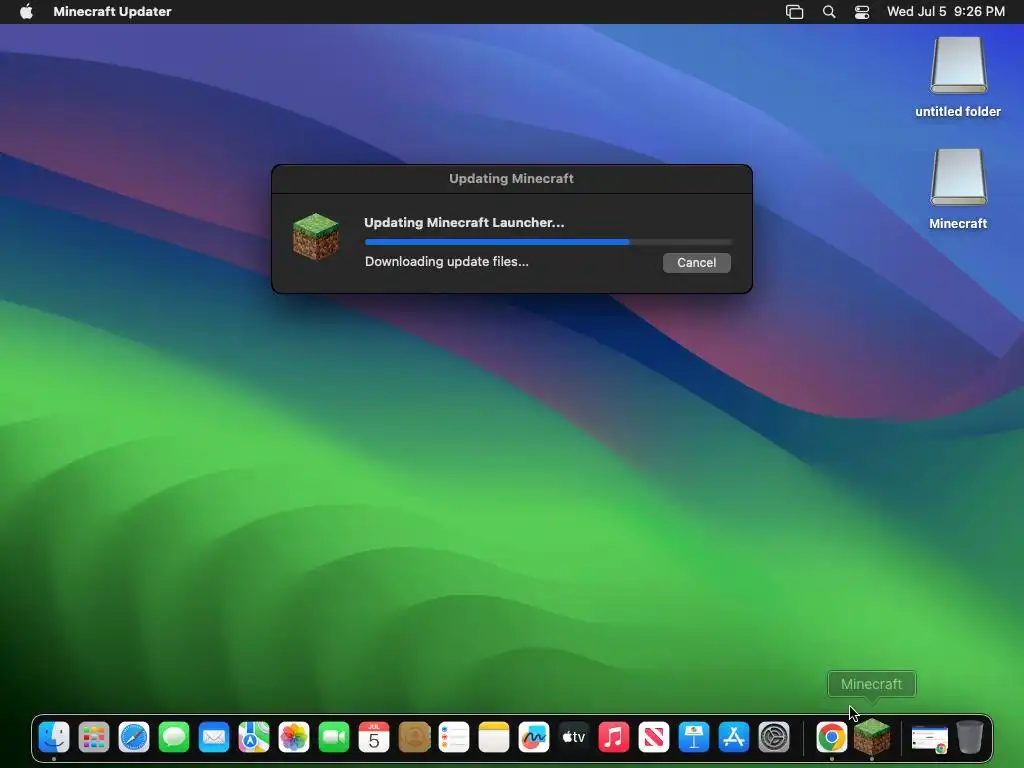The image size is (1024, 768).
Task: Open Stage Manager from the menu bar icon
Action: click(794, 12)
